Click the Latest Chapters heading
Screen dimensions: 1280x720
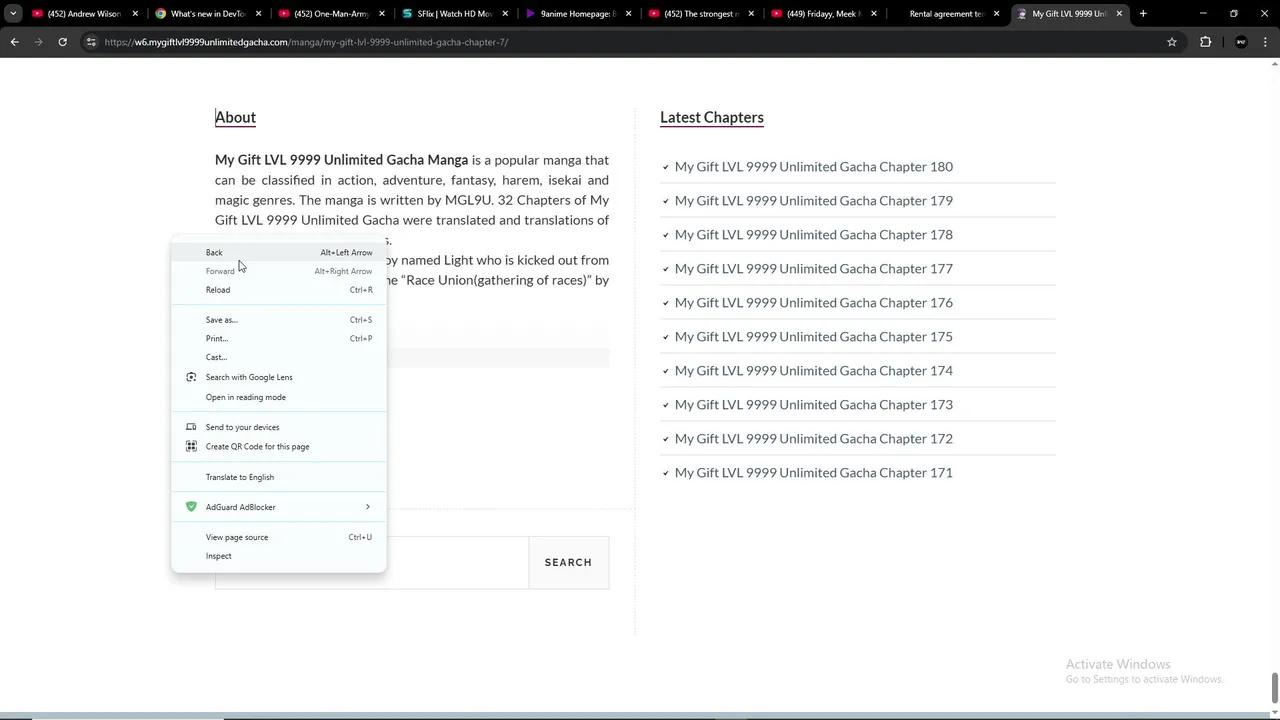point(712,117)
